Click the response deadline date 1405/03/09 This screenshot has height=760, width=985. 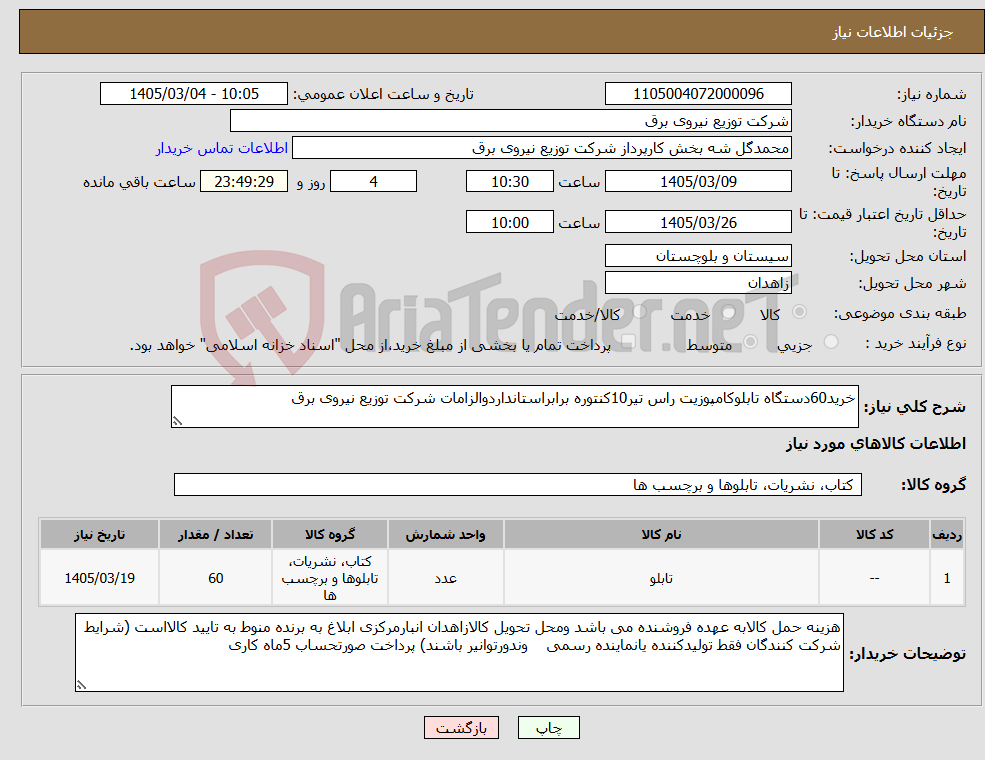(x=698, y=182)
